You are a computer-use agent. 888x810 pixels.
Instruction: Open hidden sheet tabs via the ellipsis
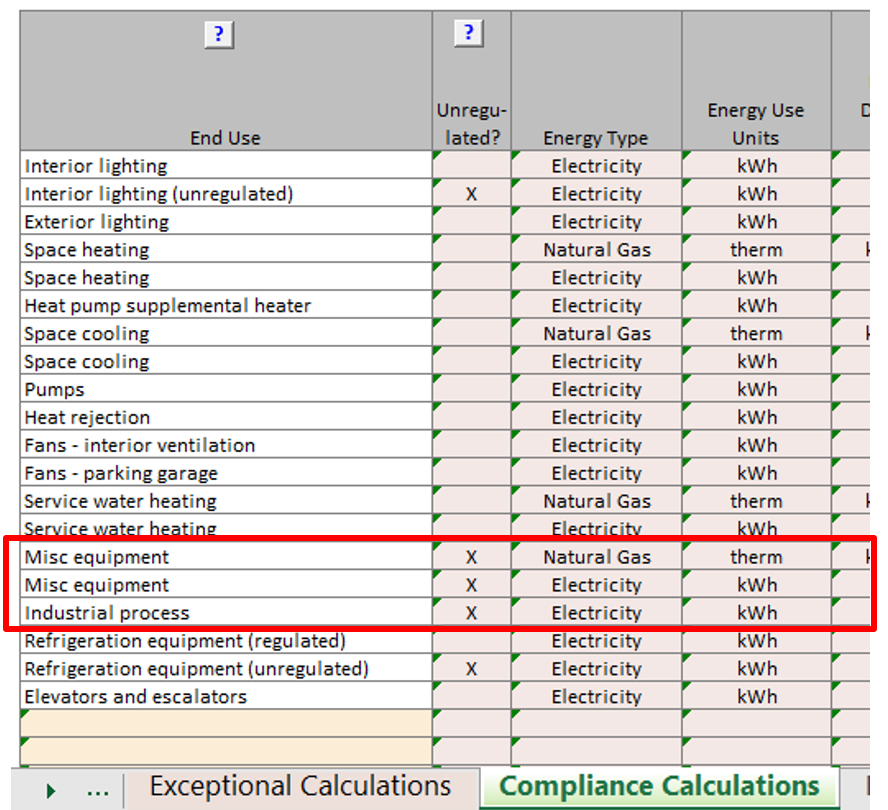click(x=97, y=789)
